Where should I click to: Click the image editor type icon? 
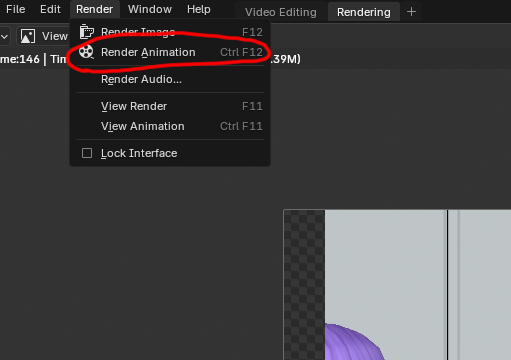tap(28, 36)
